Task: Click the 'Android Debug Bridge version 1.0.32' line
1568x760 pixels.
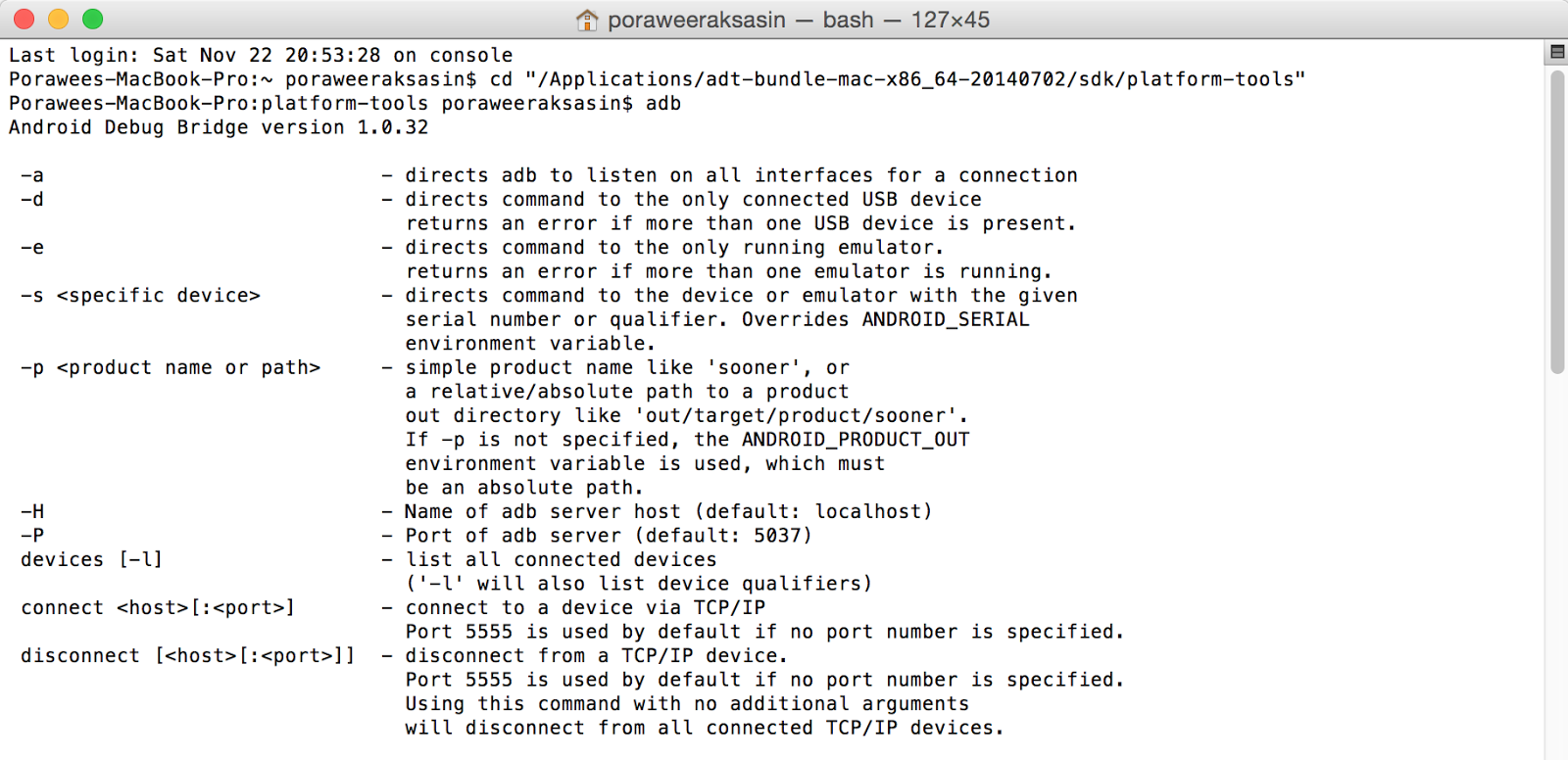Action: (x=219, y=127)
